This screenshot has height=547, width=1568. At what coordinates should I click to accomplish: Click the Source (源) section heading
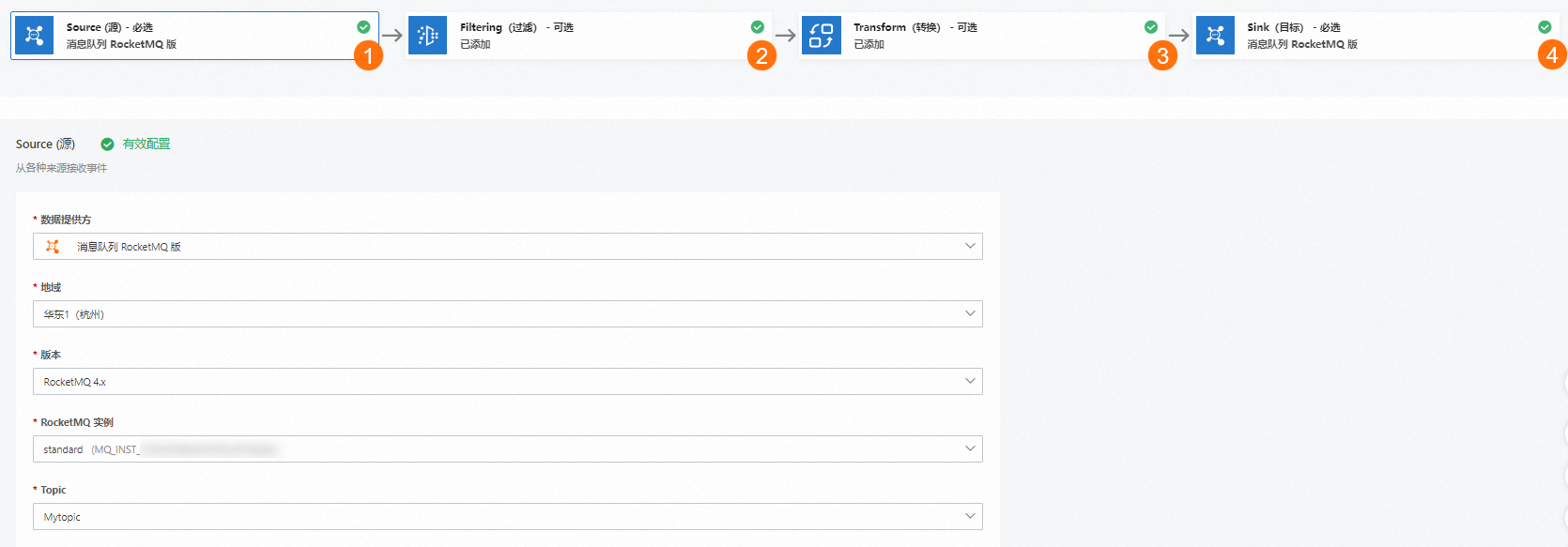(45, 144)
